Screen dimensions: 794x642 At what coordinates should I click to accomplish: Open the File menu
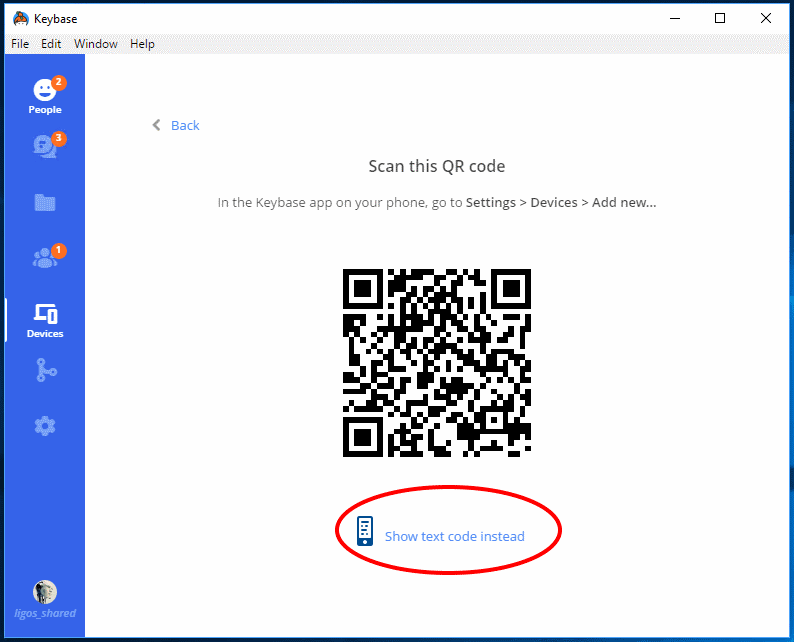(x=20, y=44)
